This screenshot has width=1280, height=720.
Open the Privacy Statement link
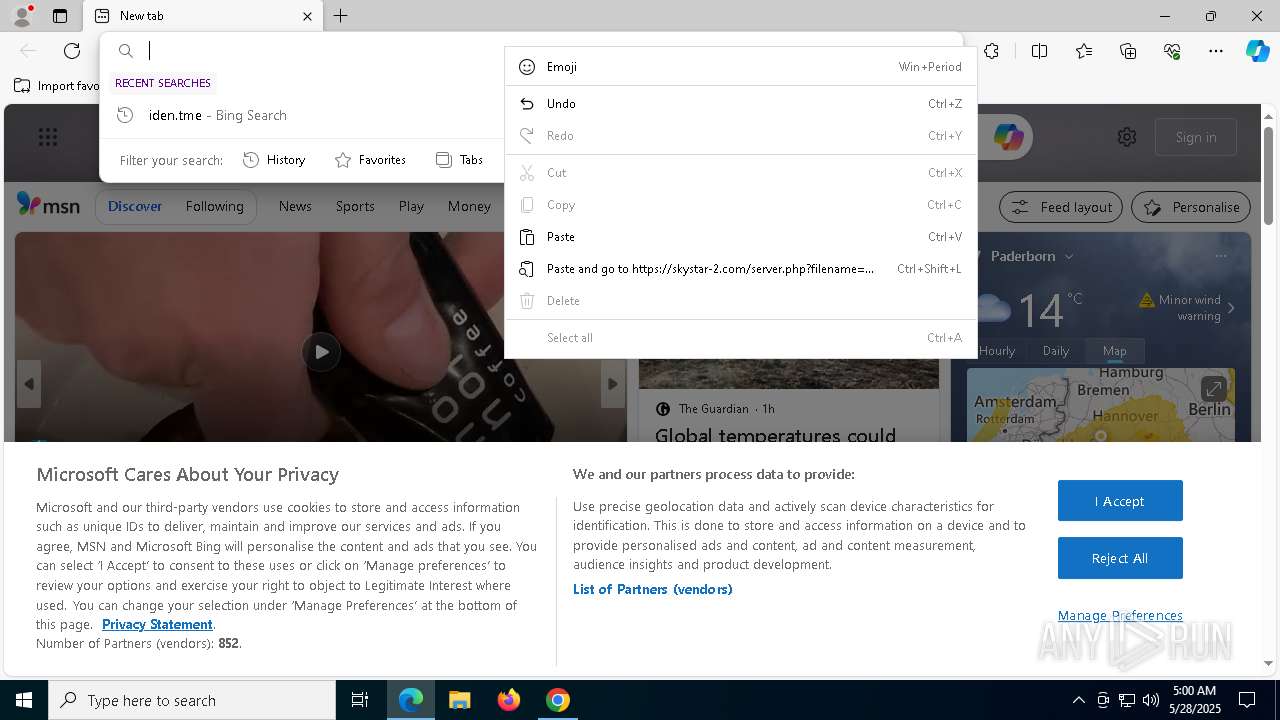157,624
